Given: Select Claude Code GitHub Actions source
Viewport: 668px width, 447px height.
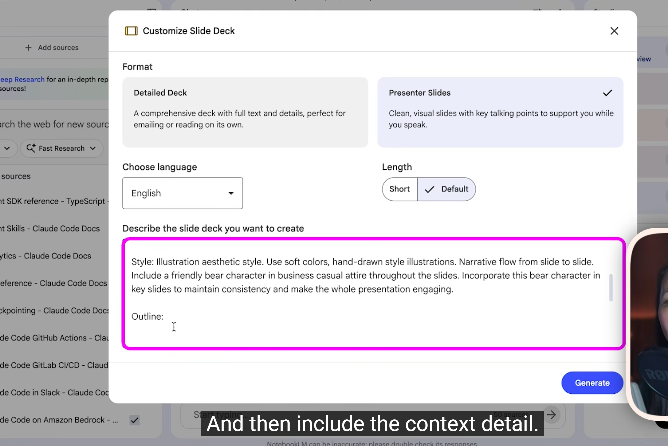Looking at the screenshot, I should tap(55, 338).
